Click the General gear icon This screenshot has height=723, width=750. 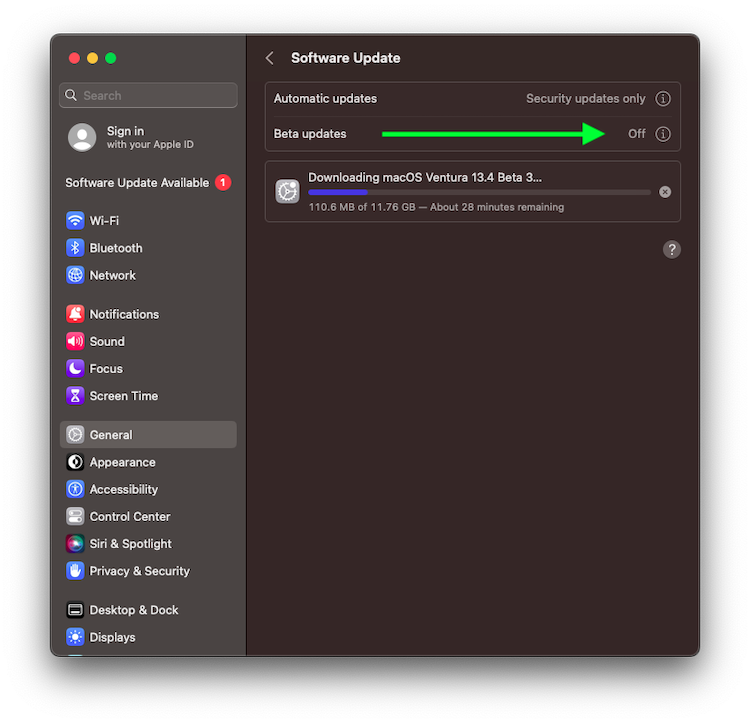tap(75, 434)
